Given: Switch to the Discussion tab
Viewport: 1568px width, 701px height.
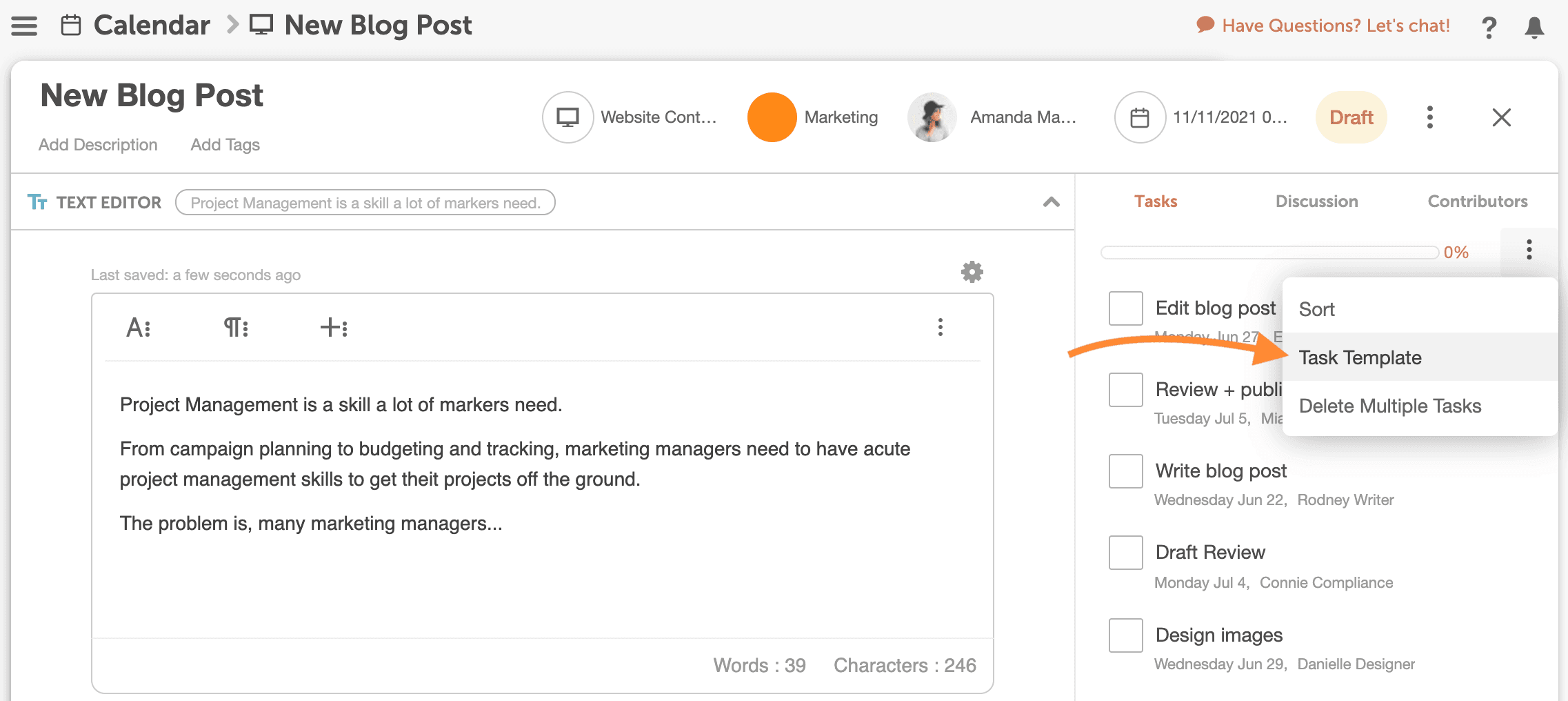Looking at the screenshot, I should pos(1316,201).
